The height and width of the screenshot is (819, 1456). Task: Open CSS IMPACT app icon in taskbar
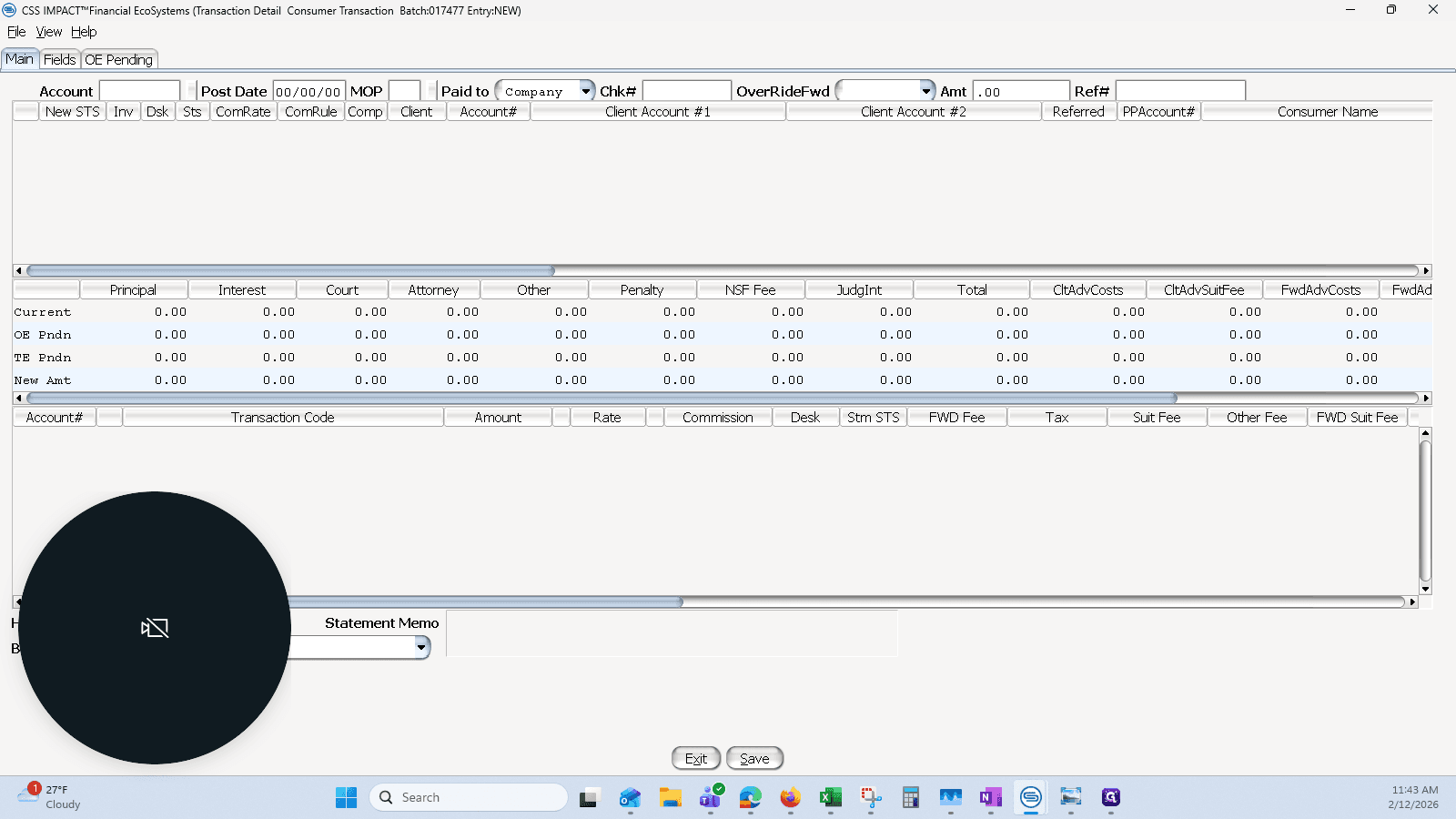click(x=1030, y=798)
